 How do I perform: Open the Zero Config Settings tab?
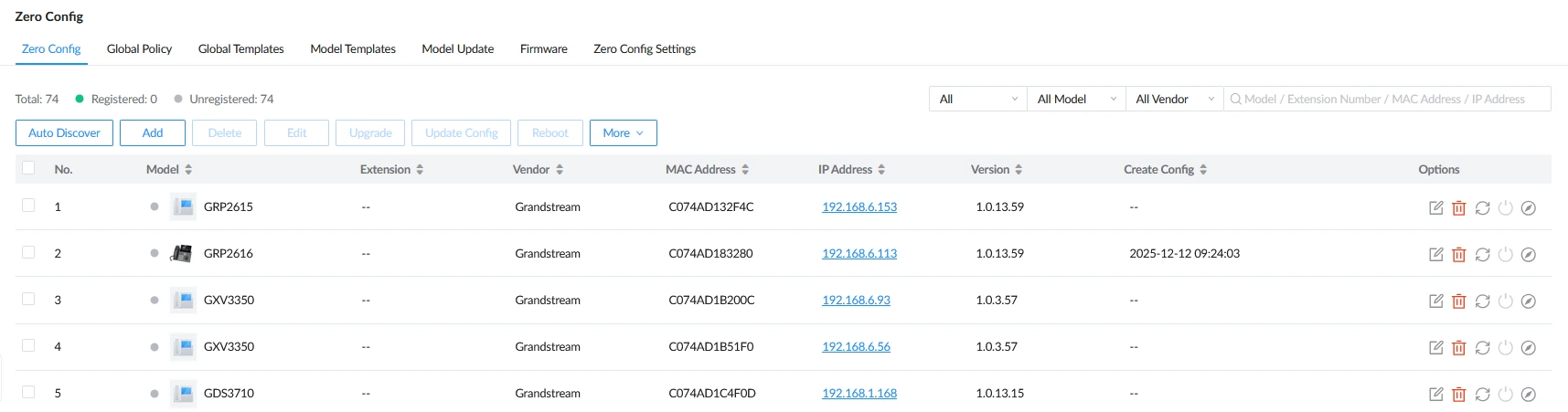(x=645, y=49)
